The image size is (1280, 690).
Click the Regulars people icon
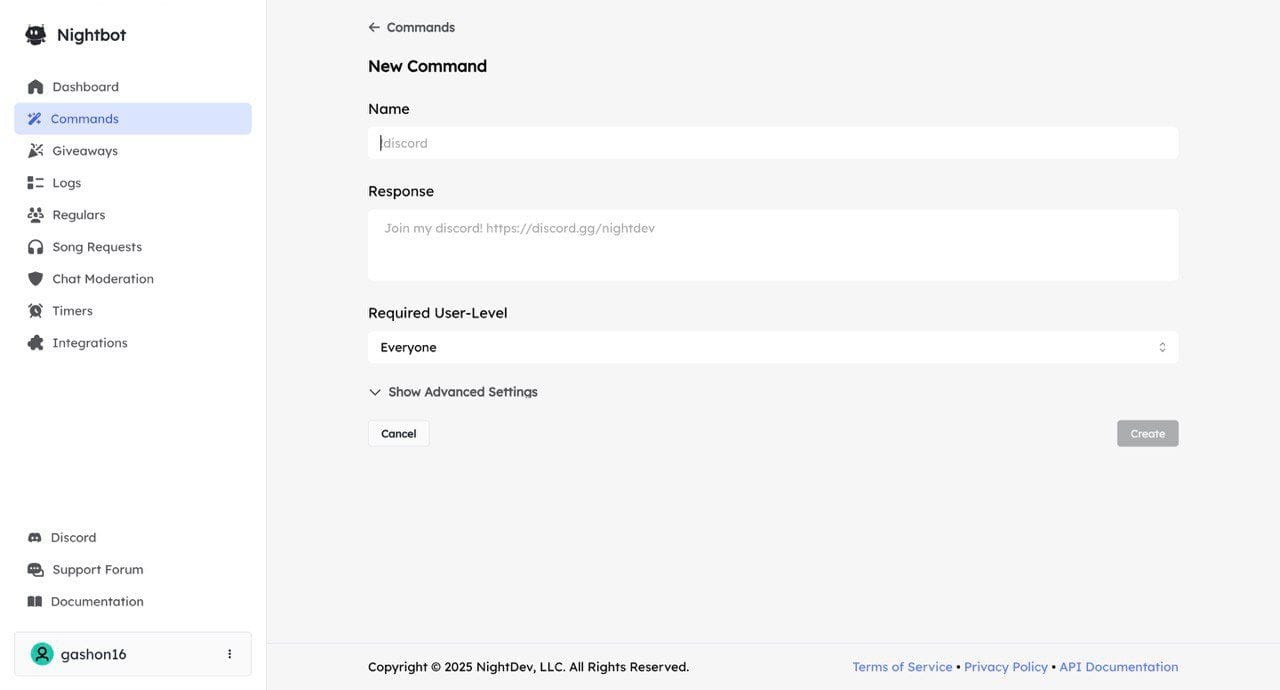(x=36, y=215)
